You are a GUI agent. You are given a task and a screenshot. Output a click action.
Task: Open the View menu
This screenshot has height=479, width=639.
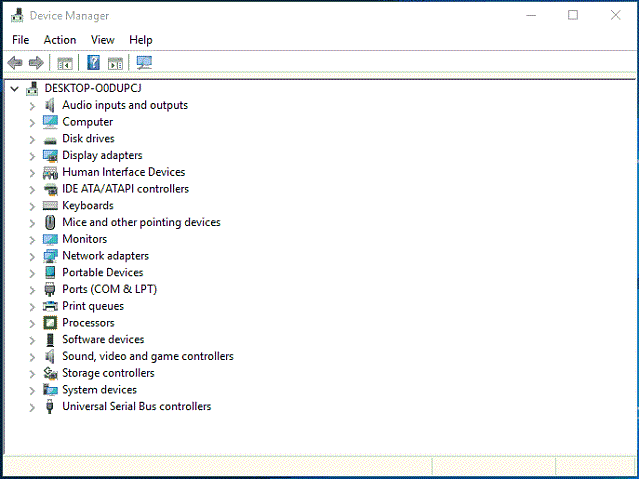pos(103,40)
